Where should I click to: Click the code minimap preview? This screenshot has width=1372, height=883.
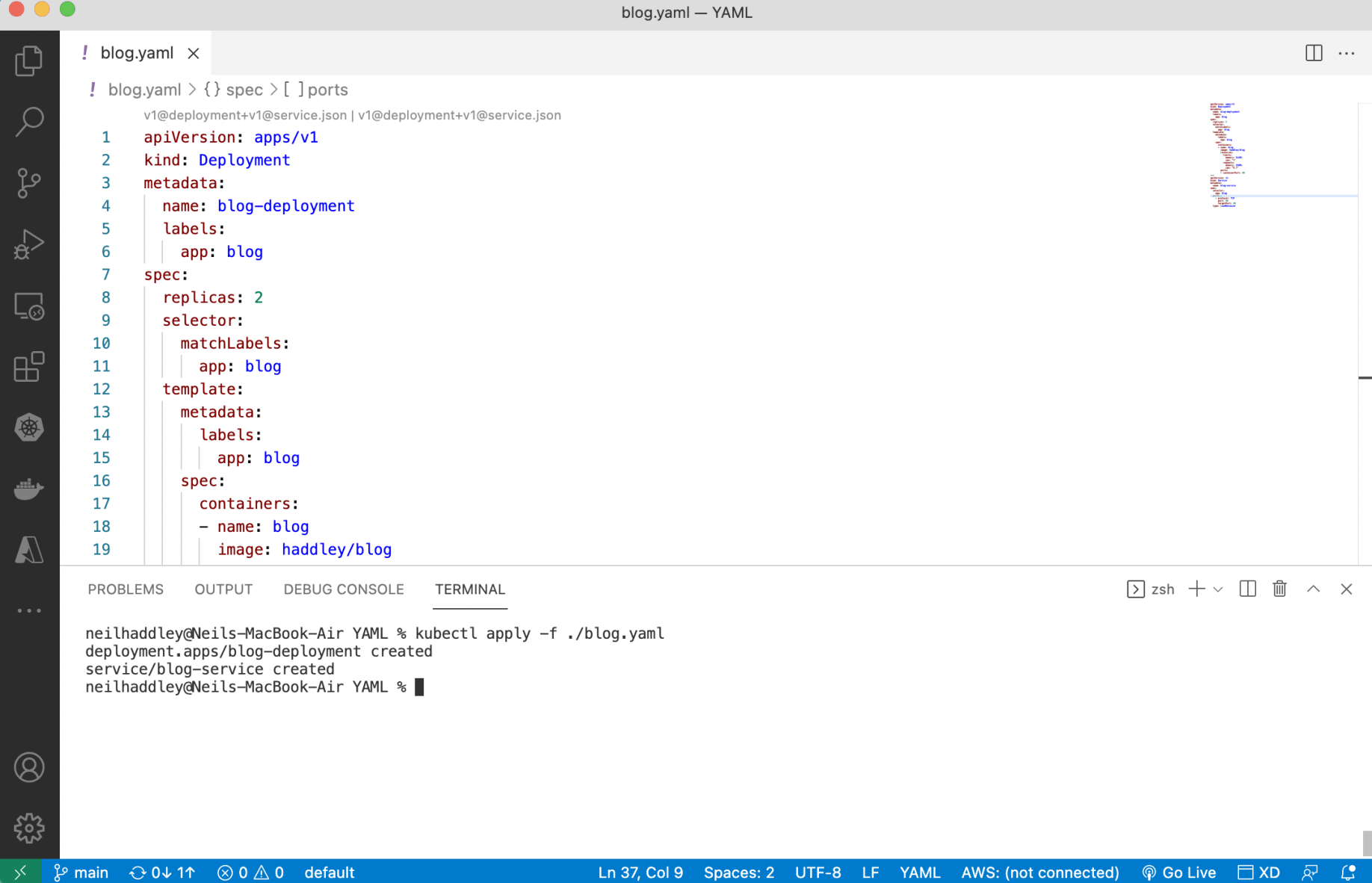click(1226, 155)
